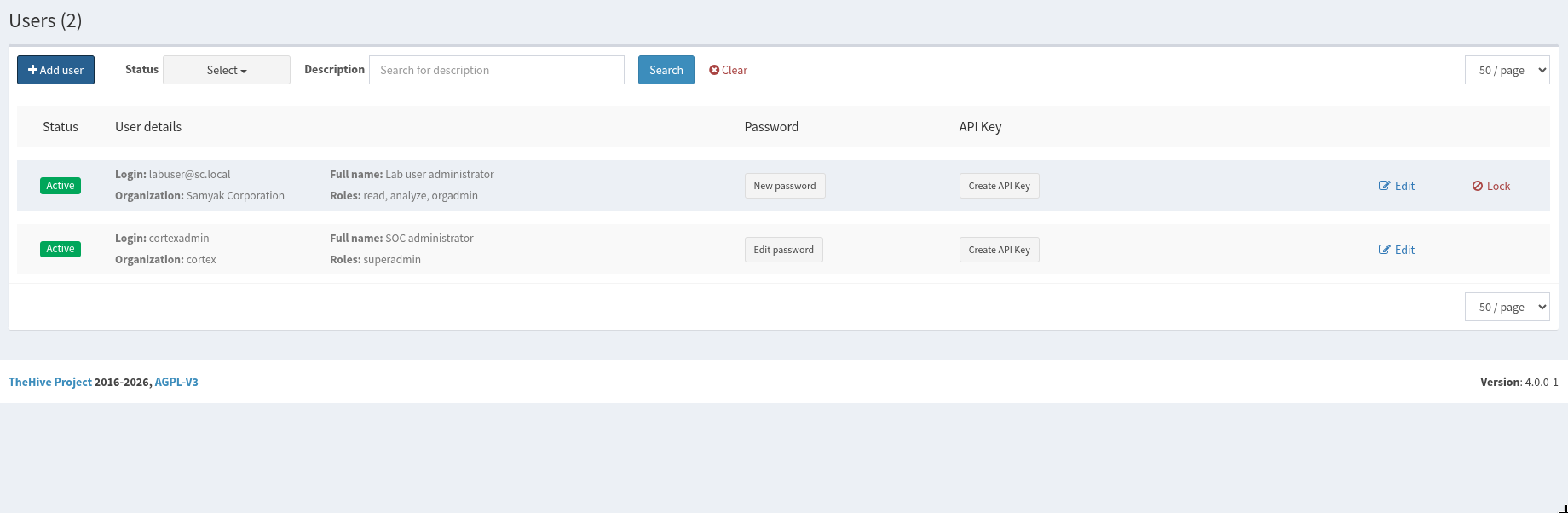Click the Add user button
Viewport: 1568px width, 513px height.
55,70
